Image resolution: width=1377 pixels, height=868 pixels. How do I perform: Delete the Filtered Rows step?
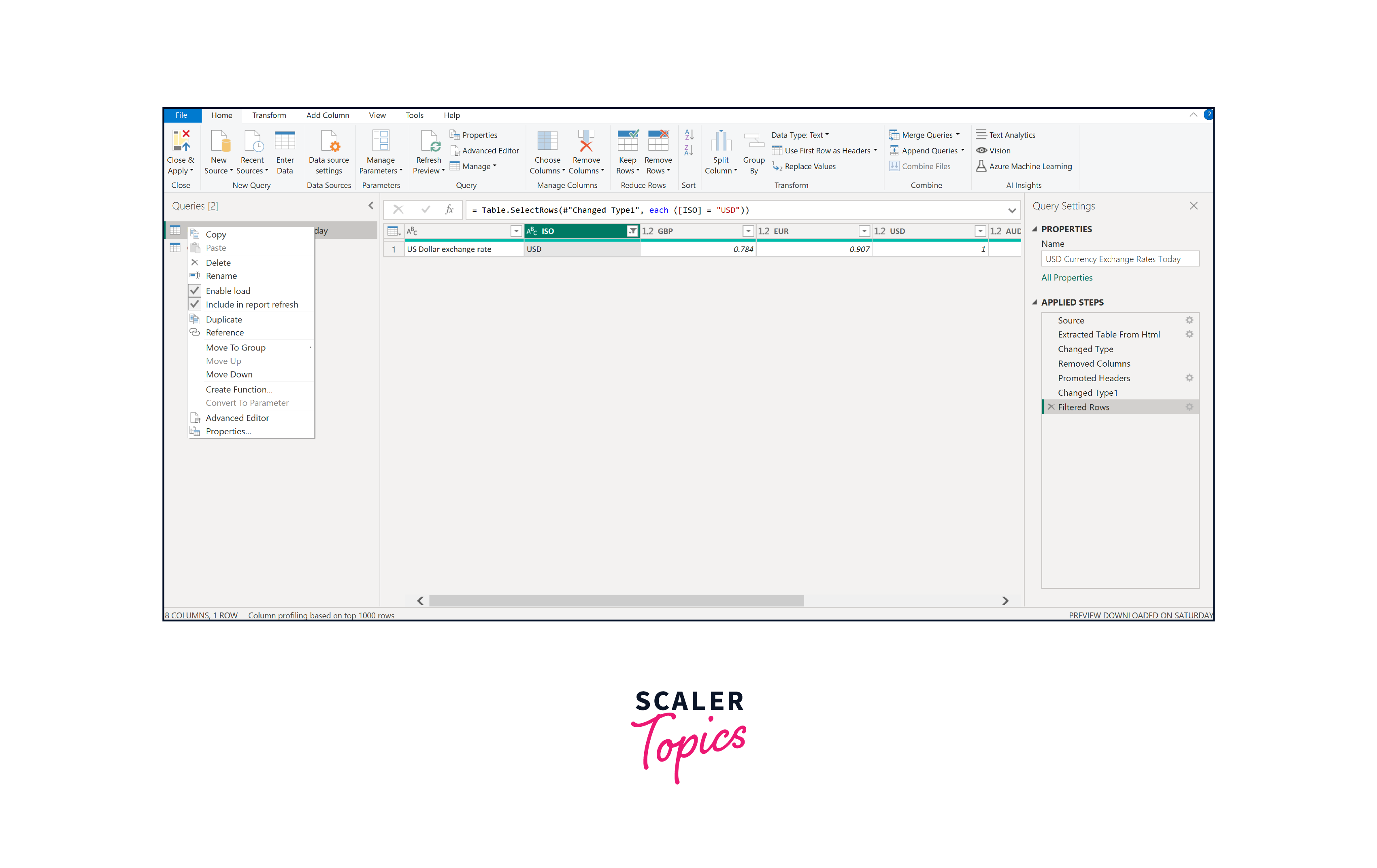pos(1051,407)
